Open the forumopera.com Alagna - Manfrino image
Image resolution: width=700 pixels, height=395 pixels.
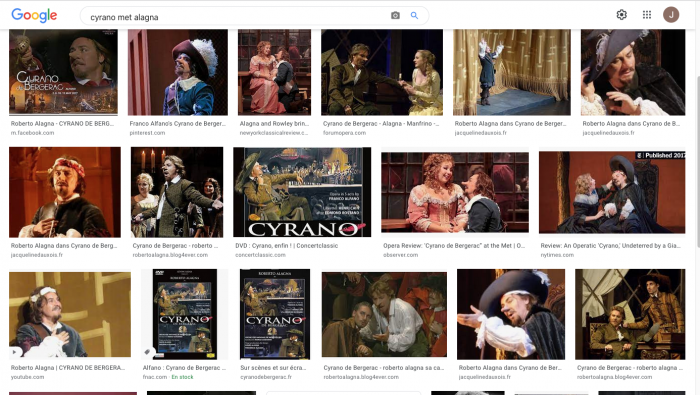(x=382, y=72)
